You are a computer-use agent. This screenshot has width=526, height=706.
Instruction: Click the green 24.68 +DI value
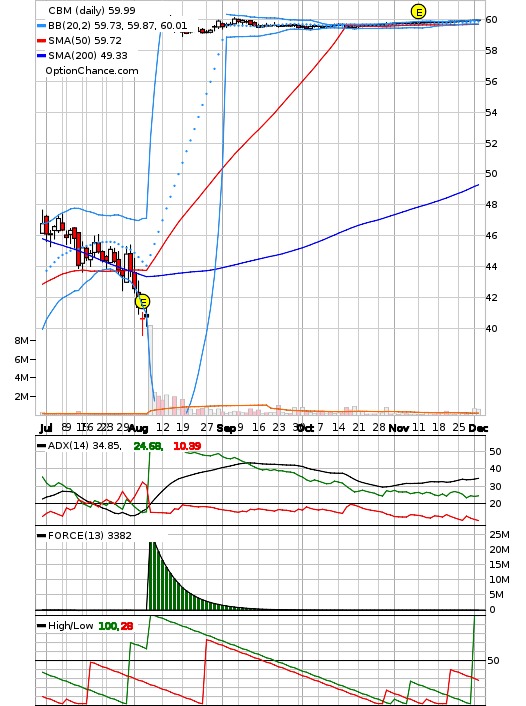147,446
